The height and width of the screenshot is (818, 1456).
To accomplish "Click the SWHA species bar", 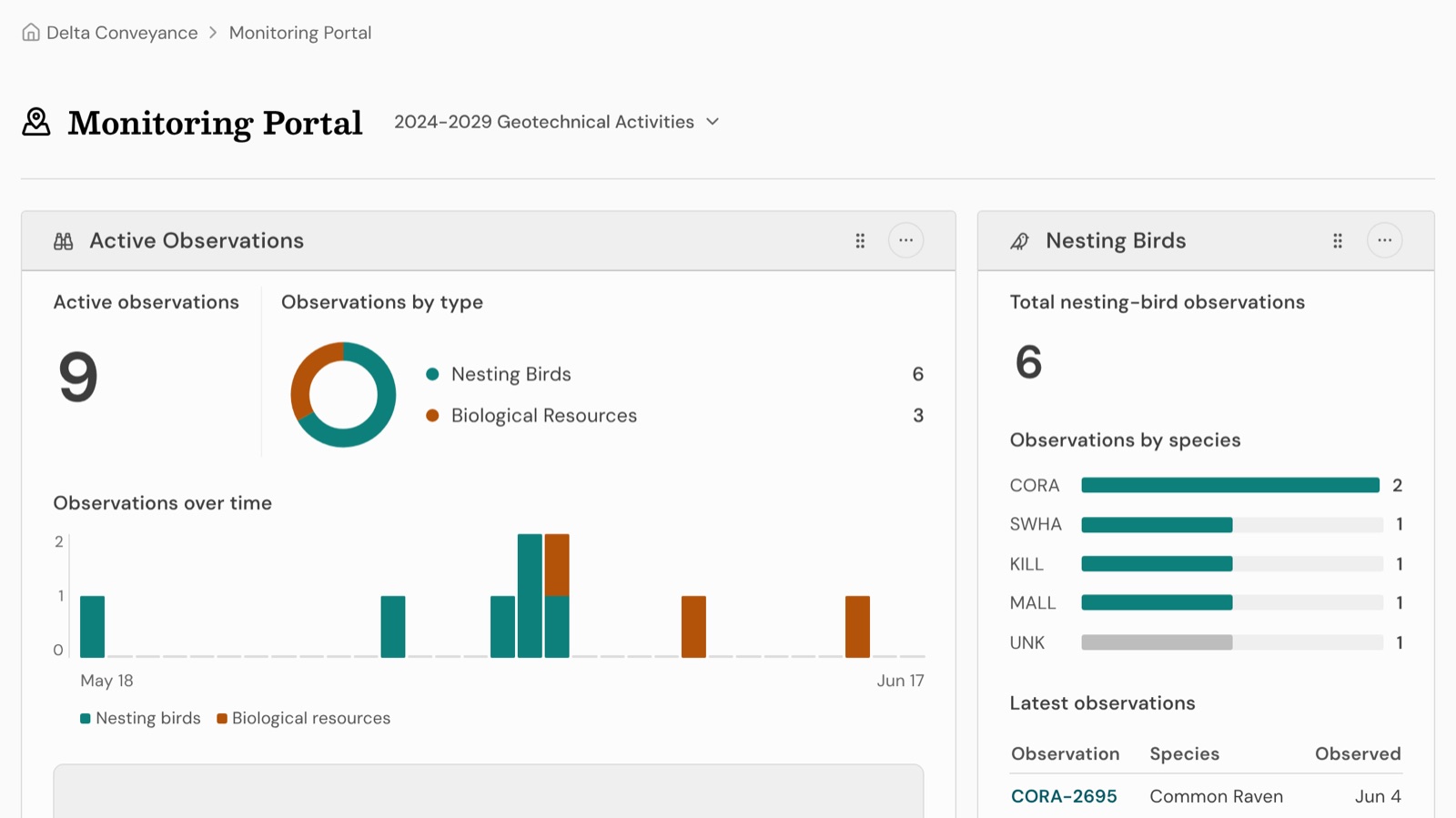I will (x=1157, y=525).
